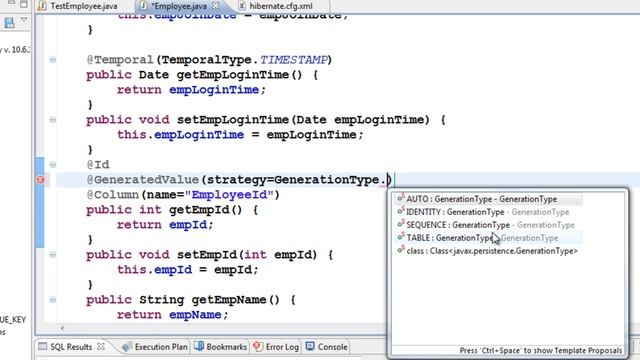Collapse the setEmpId method fold

[53, 255]
